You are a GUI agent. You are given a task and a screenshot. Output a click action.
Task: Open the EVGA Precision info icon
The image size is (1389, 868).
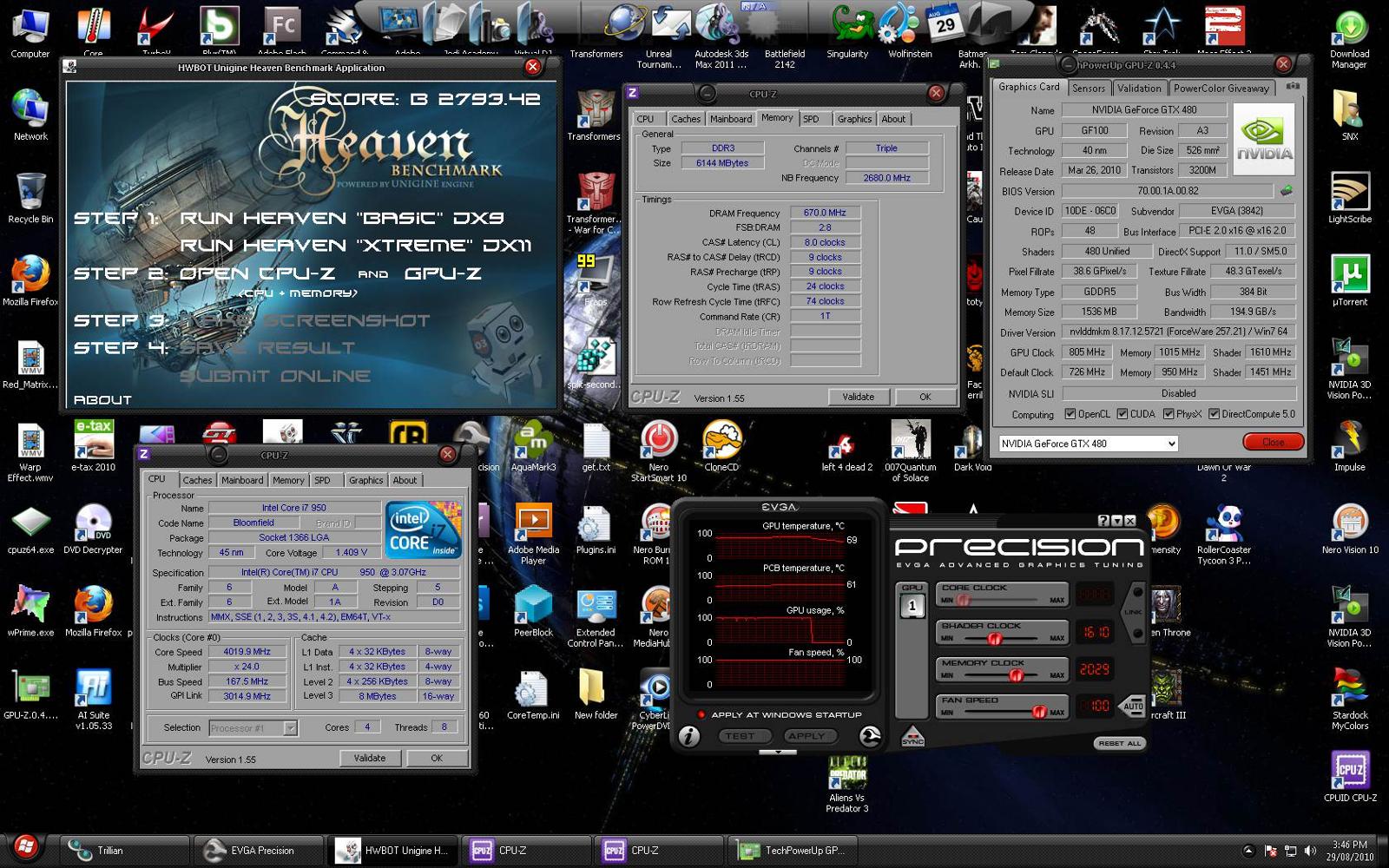tap(689, 736)
